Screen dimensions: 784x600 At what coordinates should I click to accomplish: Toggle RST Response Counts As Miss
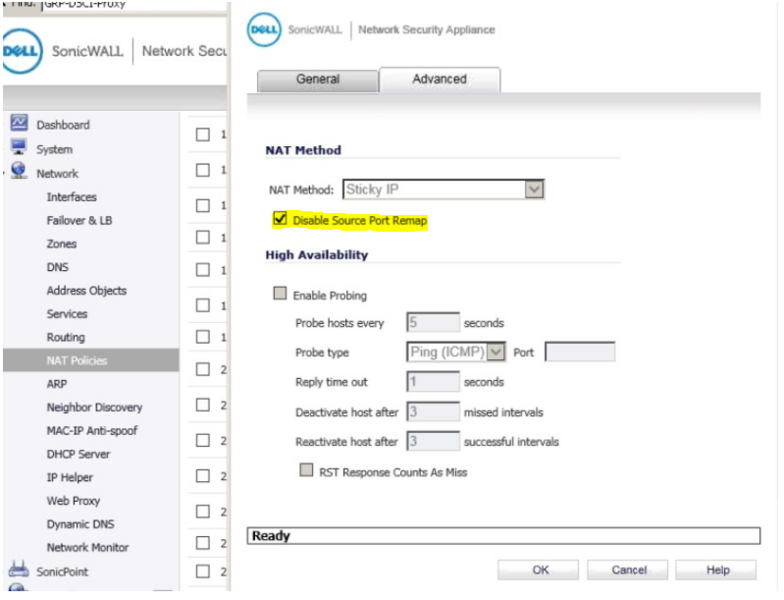click(x=307, y=471)
